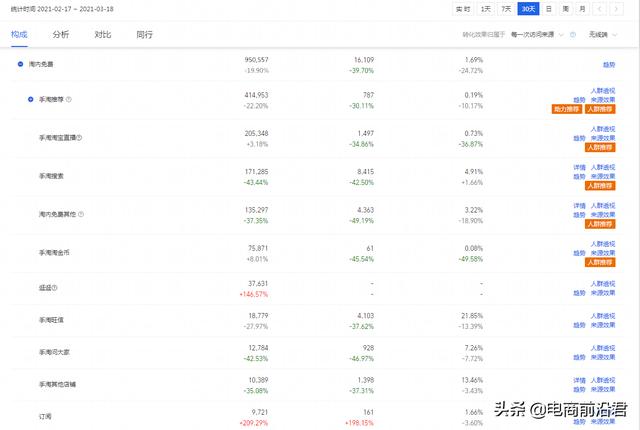Viewport: 640px width, 430px height.
Task: Select the 手淘问大家 source name
Action: click(x=54, y=352)
